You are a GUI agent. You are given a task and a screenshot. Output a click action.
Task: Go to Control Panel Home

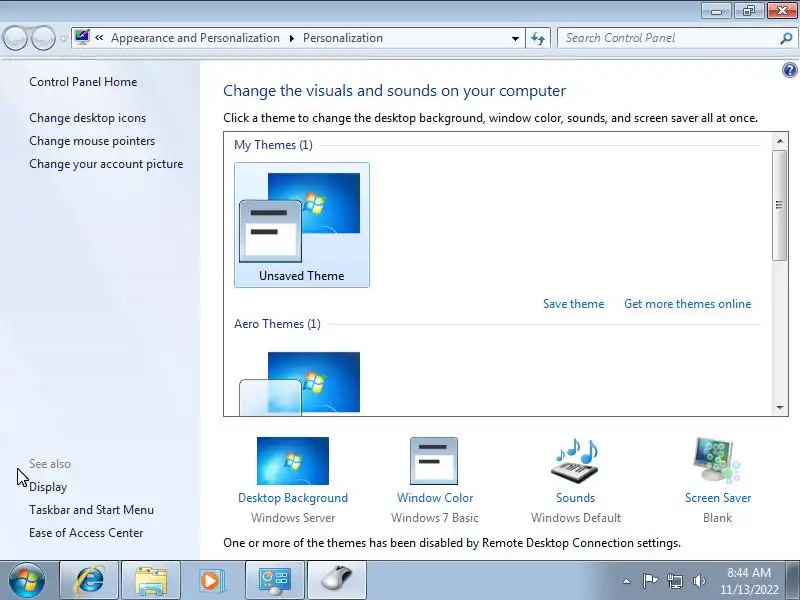click(x=83, y=82)
